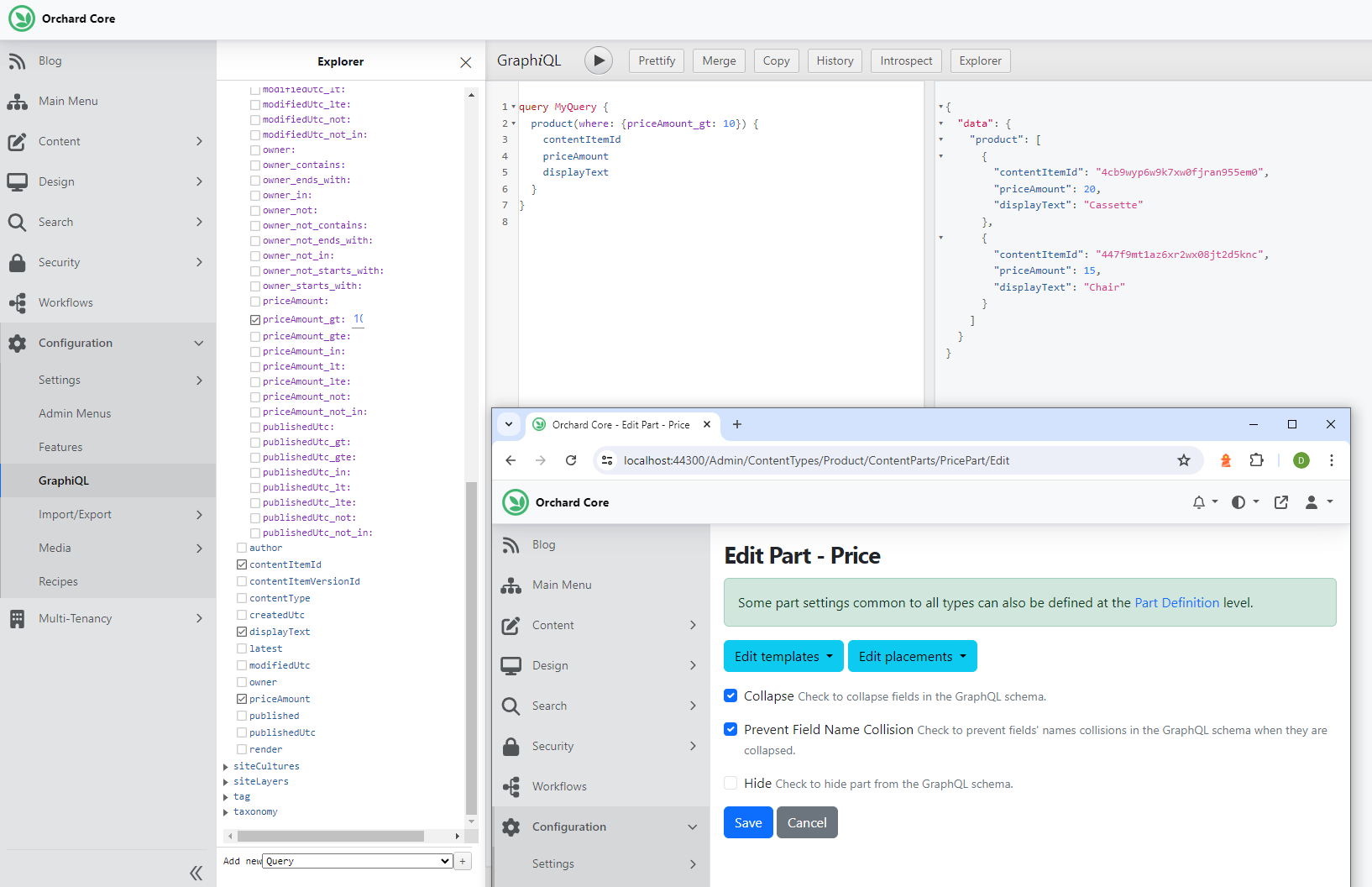Click the Multi-Tenancy building icon in the main sidebar
1372x887 pixels.
pos(17,618)
